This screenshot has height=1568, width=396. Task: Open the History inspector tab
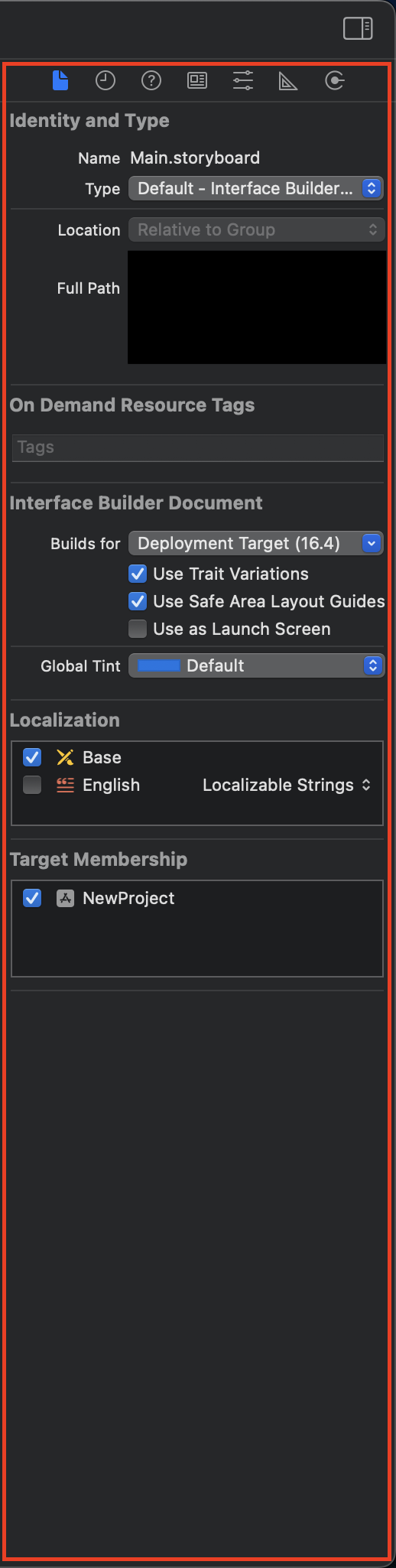[x=105, y=80]
